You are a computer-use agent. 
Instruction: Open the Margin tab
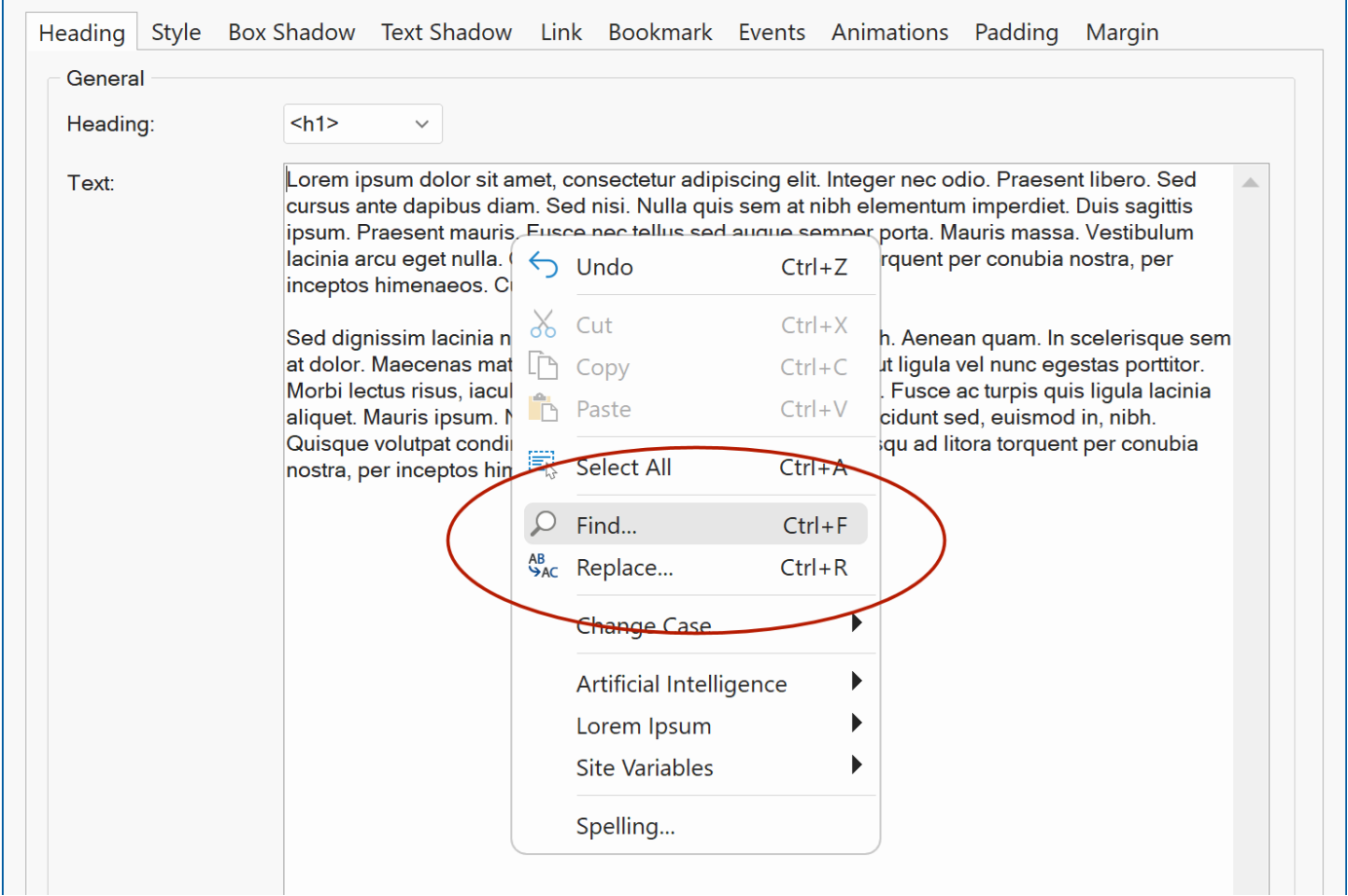click(1122, 32)
